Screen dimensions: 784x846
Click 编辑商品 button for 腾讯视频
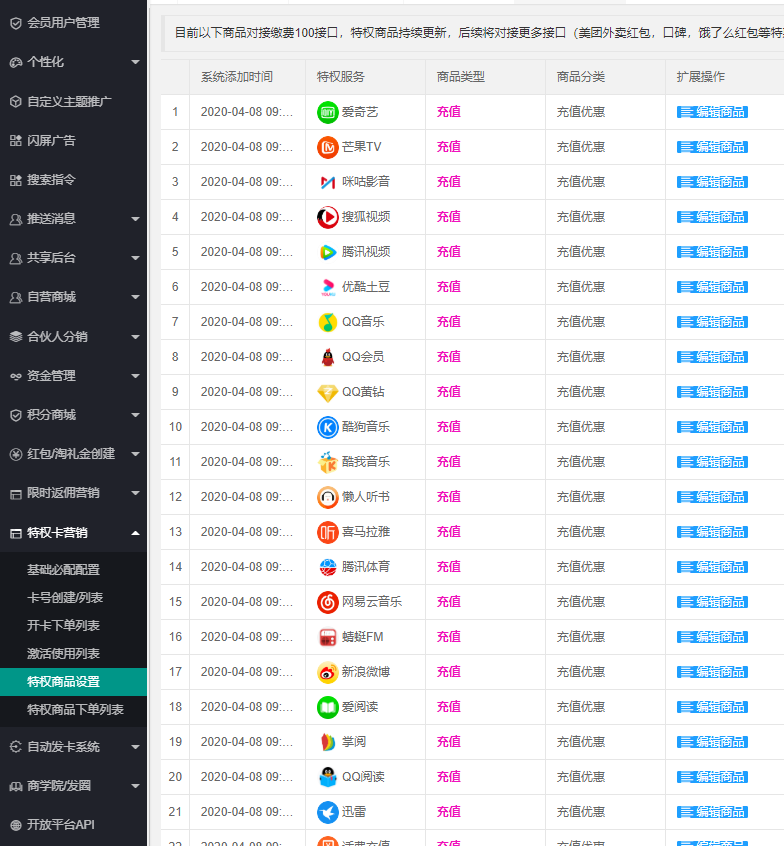pyautogui.click(x=712, y=252)
